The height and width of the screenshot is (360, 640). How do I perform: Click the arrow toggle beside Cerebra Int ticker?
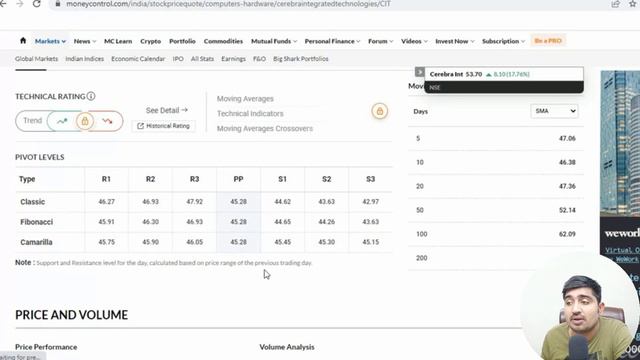(x=420, y=72)
